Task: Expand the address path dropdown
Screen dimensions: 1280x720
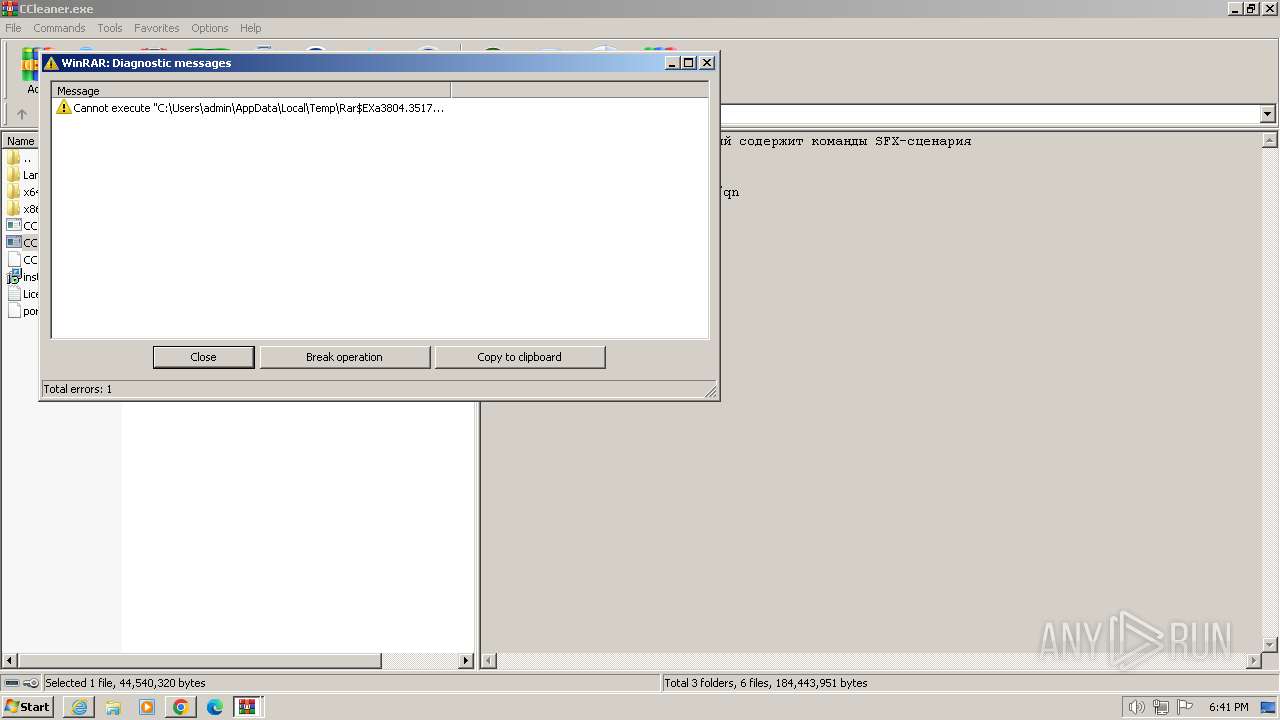Action: [1267, 114]
